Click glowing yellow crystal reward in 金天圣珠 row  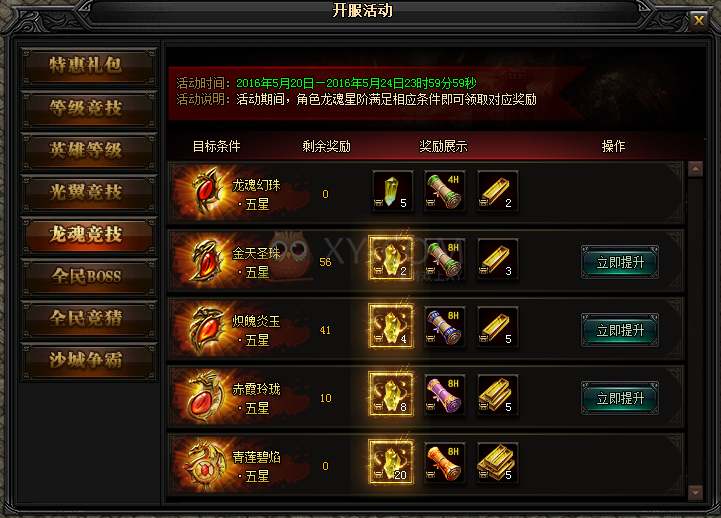tap(391, 259)
